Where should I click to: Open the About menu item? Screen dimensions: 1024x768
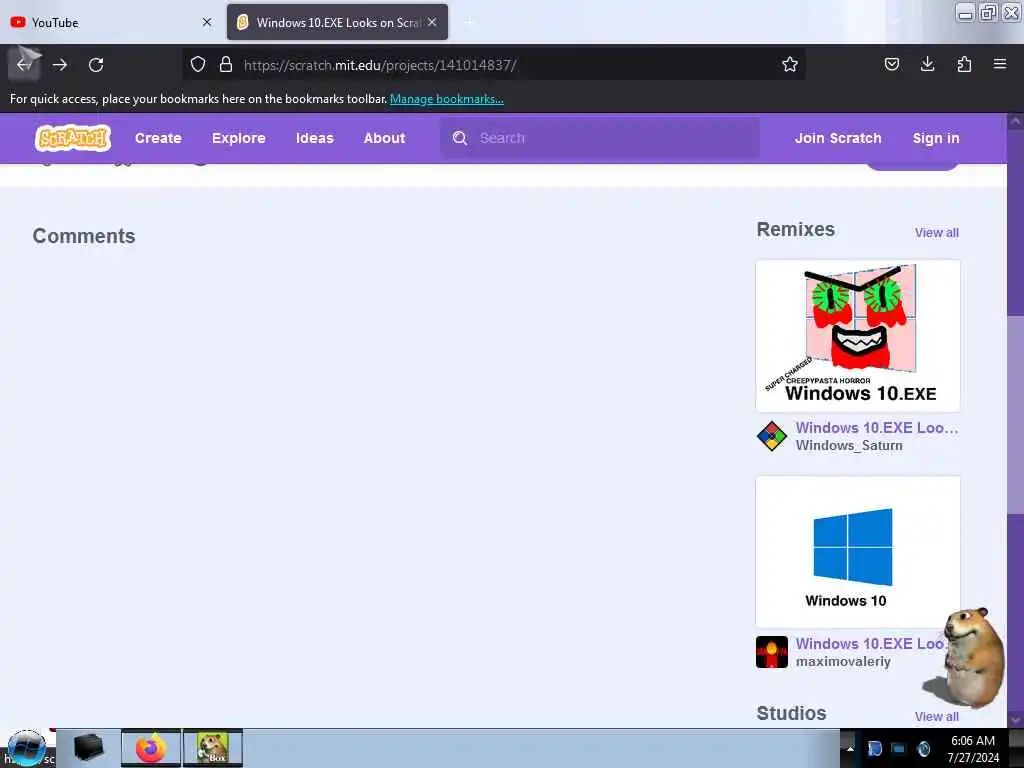pyautogui.click(x=384, y=138)
